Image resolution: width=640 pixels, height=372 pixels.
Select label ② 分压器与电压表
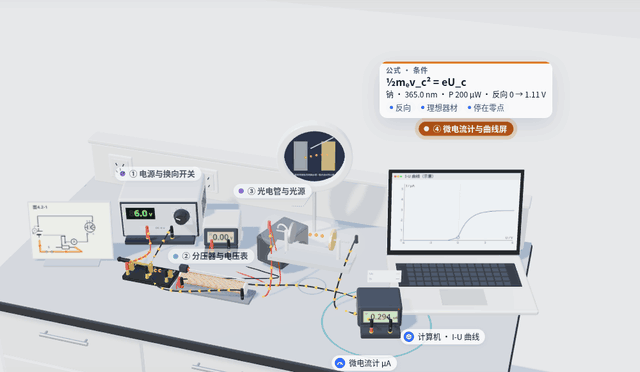(x=211, y=256)
